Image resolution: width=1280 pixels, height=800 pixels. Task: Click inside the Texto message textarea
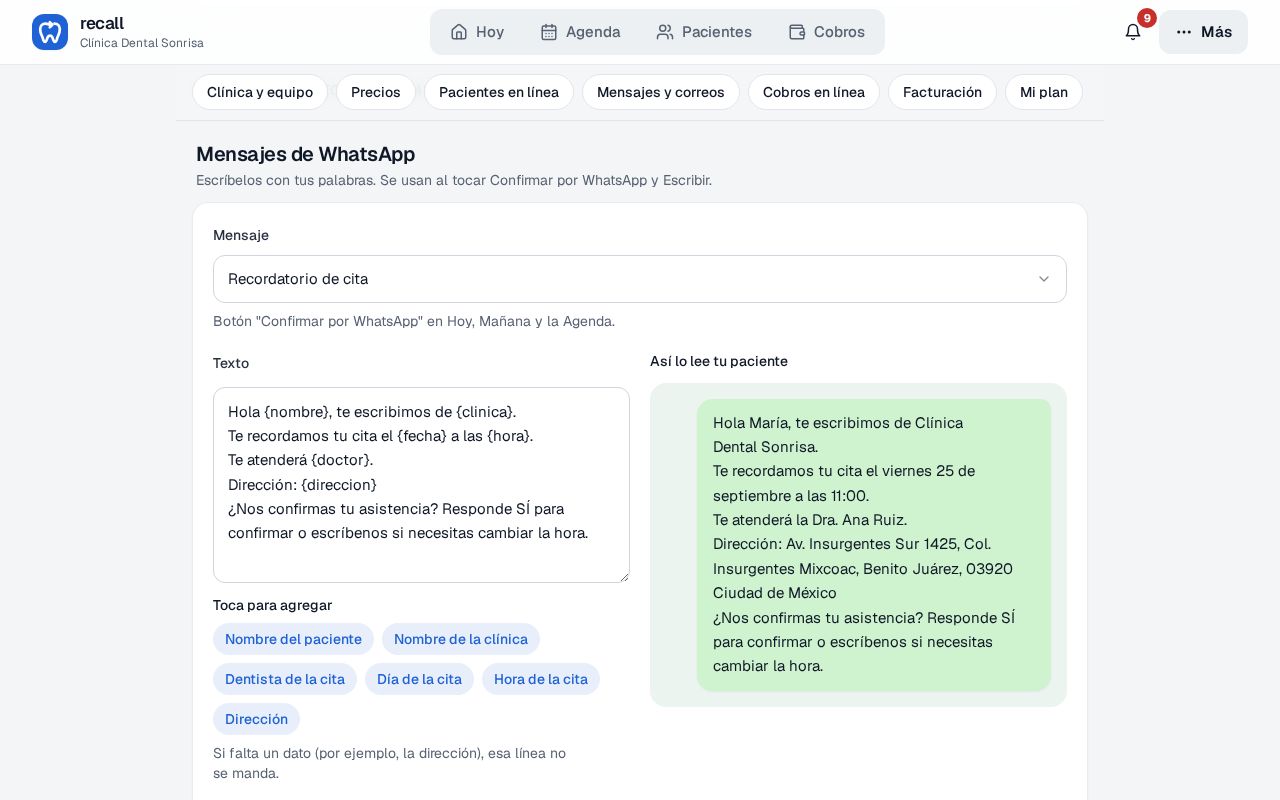pyautogui.click(x=421, y=485)
